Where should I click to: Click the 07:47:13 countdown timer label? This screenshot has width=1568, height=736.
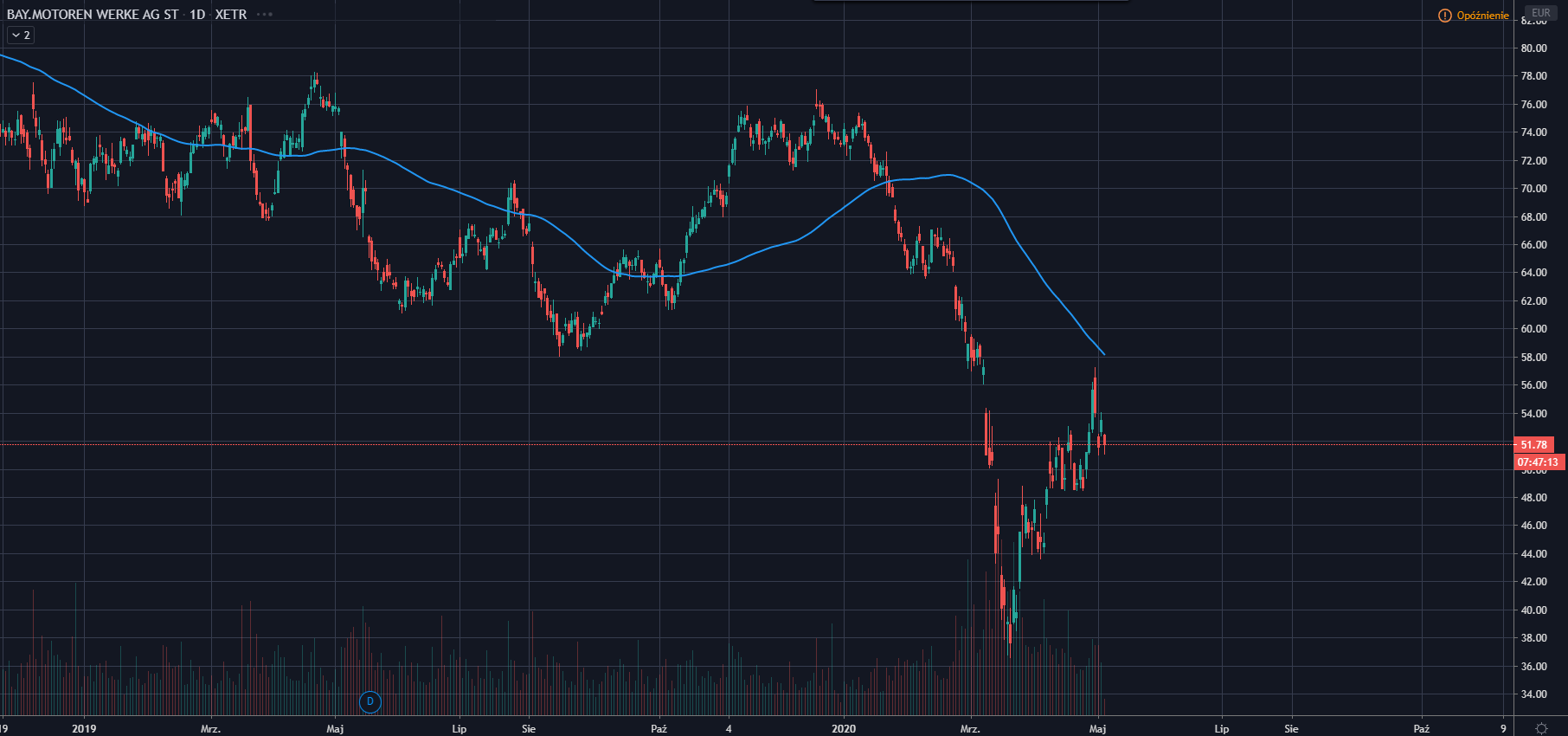point(1538,462)
